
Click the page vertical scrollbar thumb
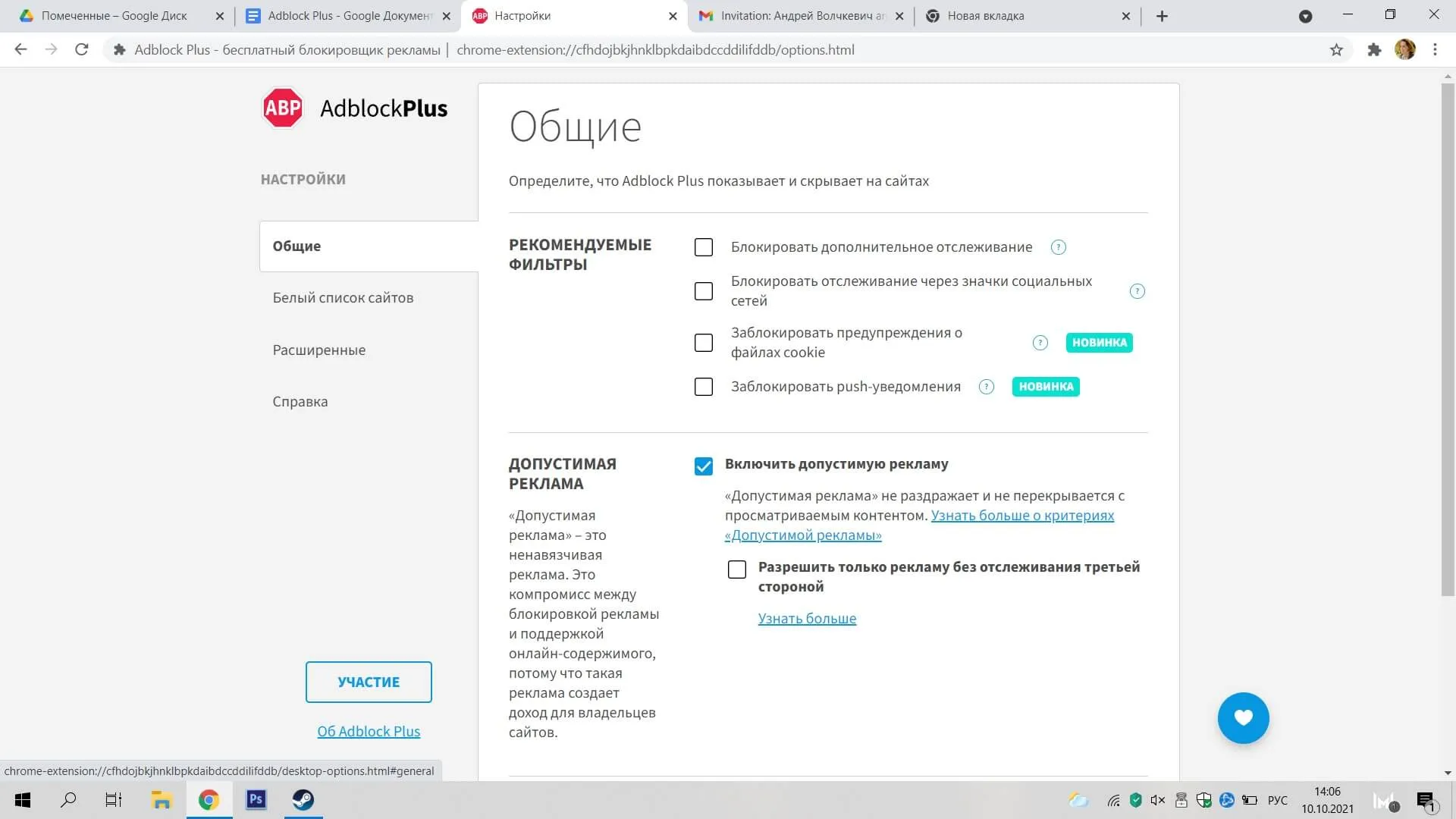pos(1448,339)
